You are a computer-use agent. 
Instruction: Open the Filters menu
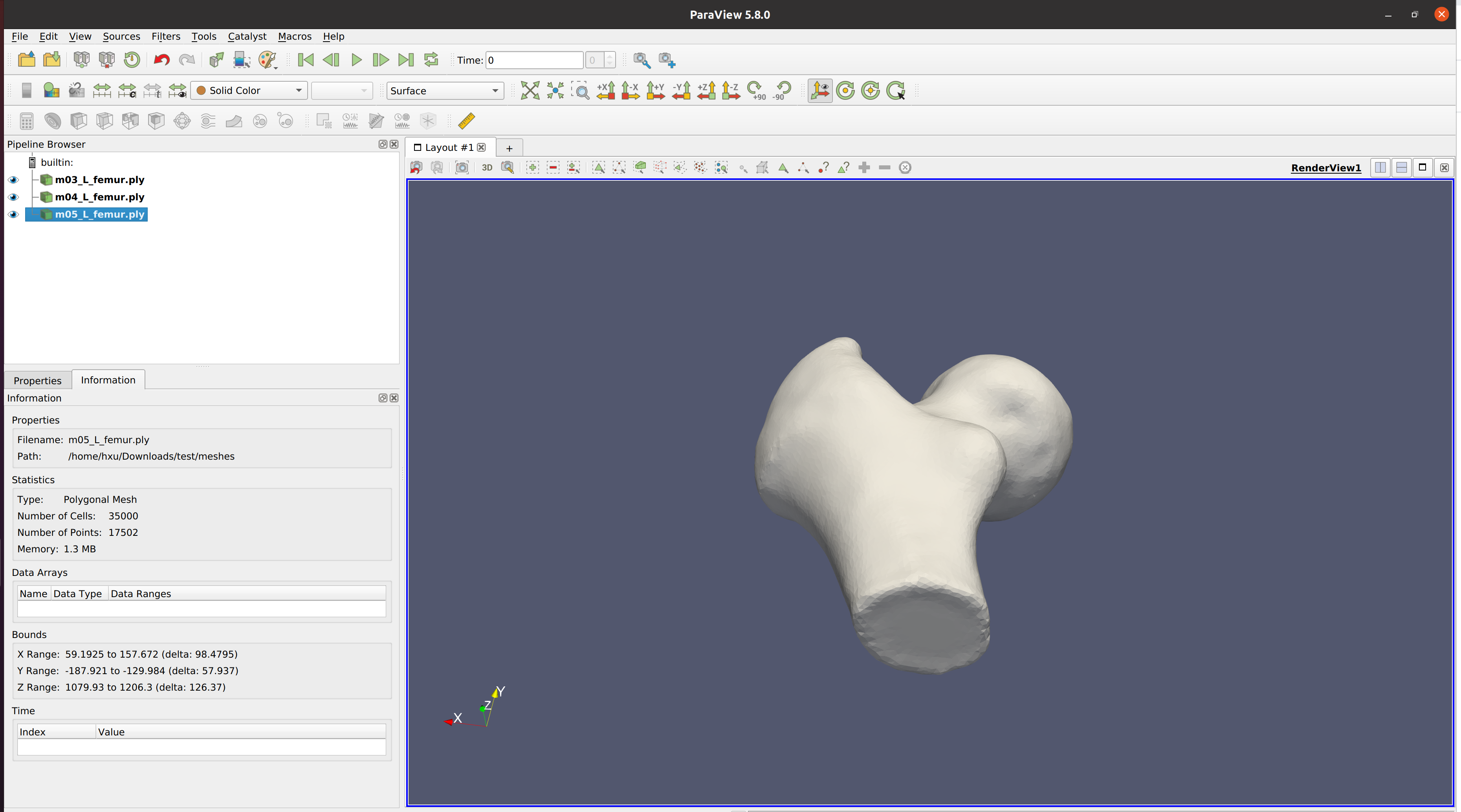click(x=166, y=36)
